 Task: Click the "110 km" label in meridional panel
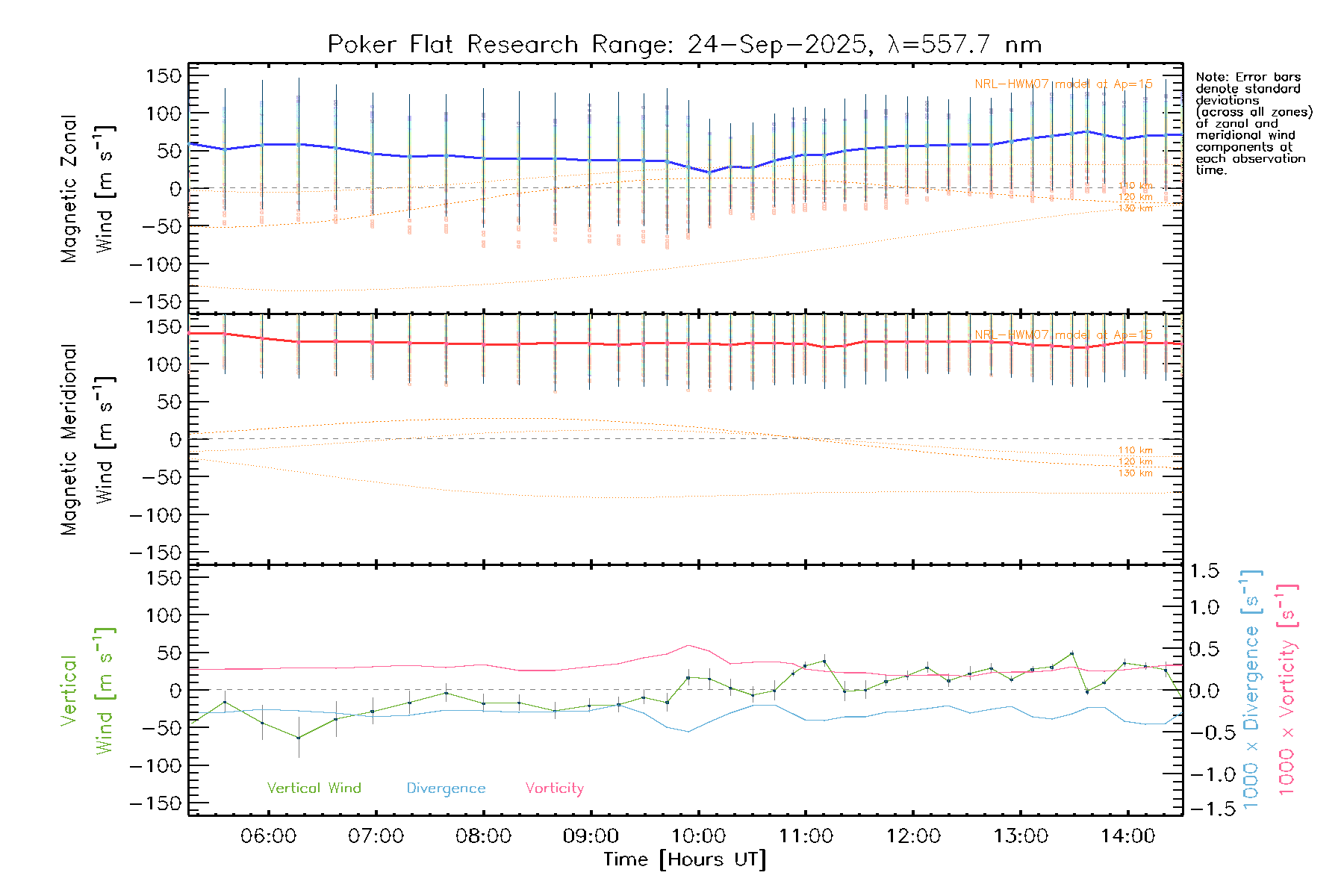click(1135, 450)
